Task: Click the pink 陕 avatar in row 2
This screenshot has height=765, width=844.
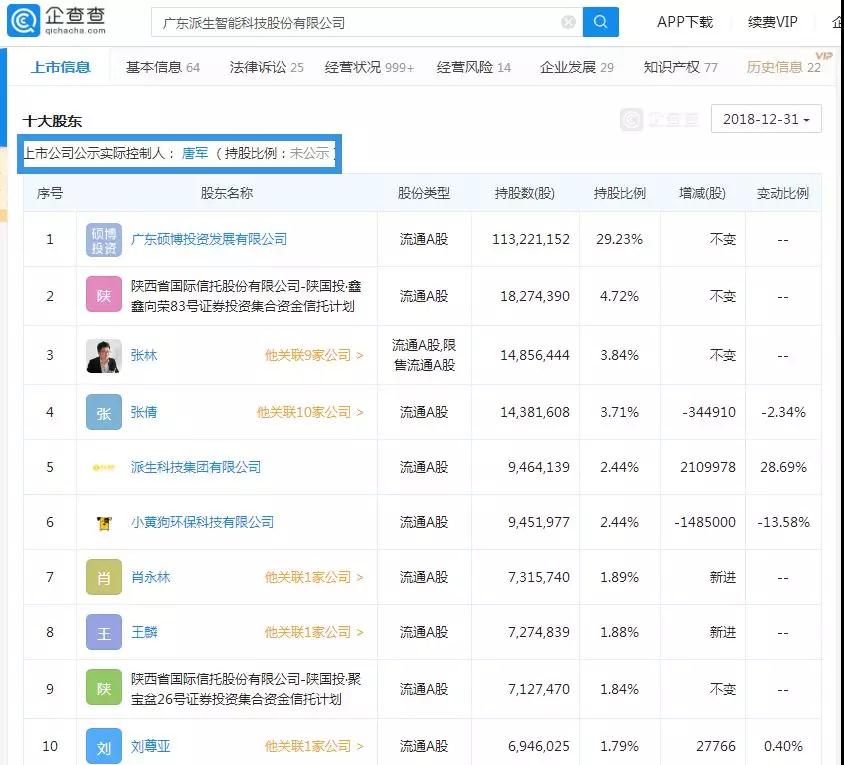Action: pos(104,294)
